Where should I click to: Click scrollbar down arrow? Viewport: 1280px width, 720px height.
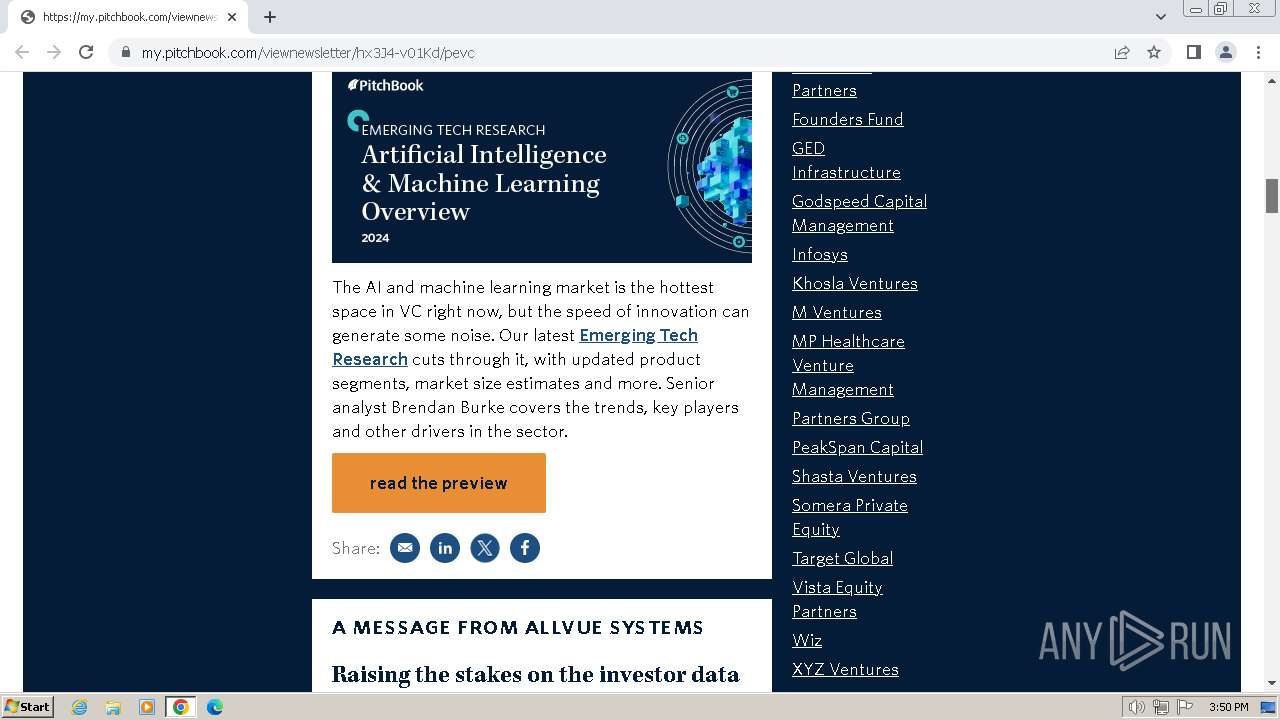coord(1272,684)
